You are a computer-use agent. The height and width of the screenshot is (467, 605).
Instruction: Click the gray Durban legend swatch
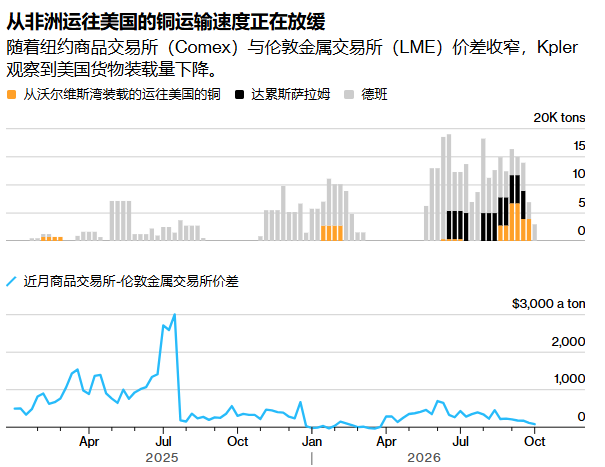(x=349, y=95)
